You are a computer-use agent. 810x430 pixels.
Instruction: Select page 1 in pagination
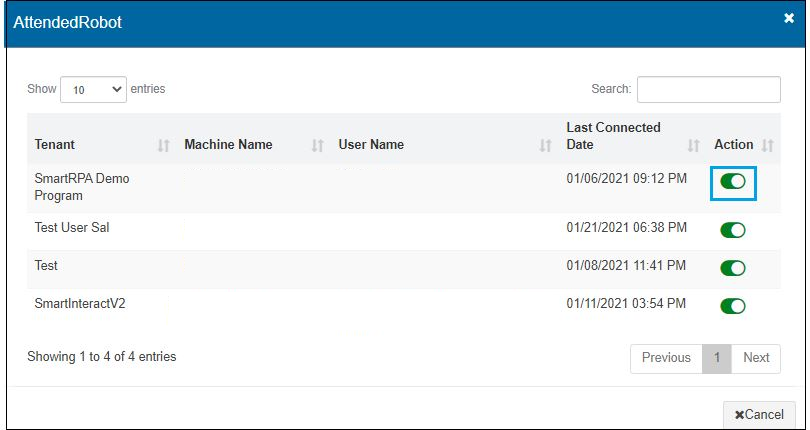pyautogui.click(x=717, y=358)
